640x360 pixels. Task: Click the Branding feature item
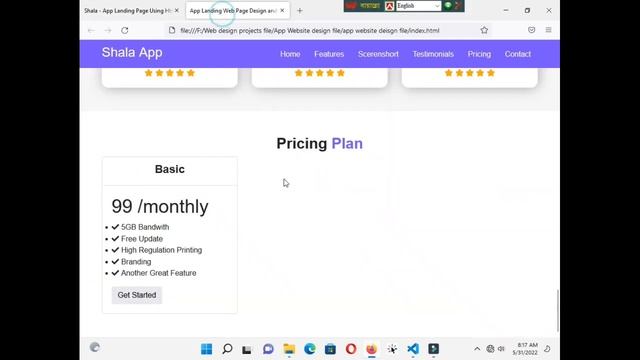(x=136, y=262)
